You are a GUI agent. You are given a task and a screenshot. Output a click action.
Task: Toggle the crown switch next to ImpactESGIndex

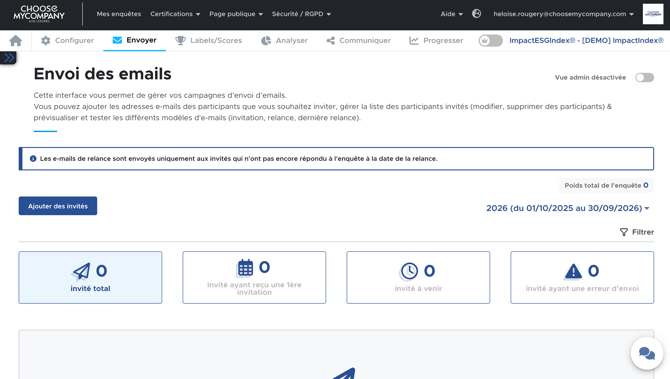[491, 41]
